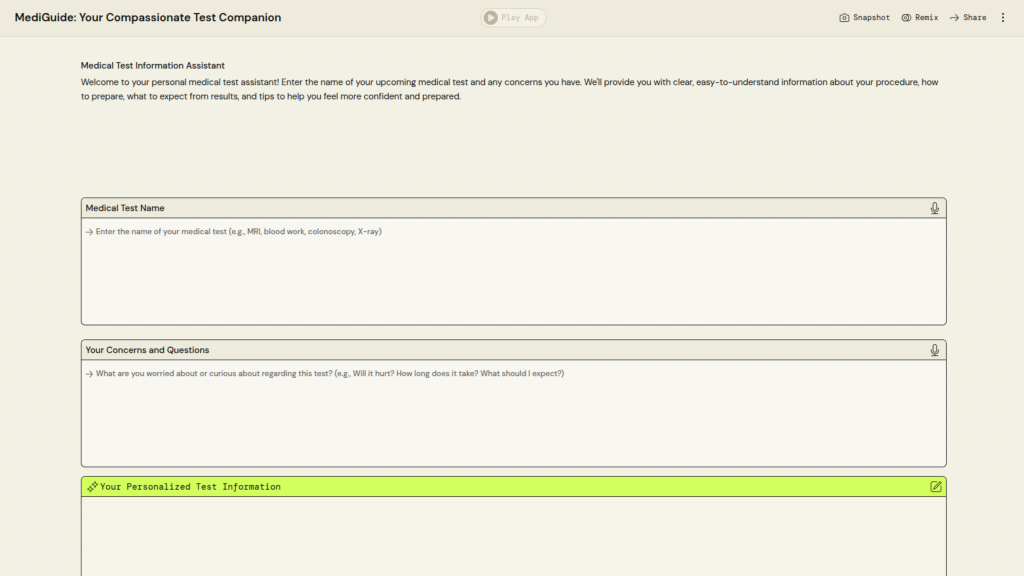This screenshot has width=1024, height=576.
Task: Click the arrow icon next to Share
Action: [954, 18]
